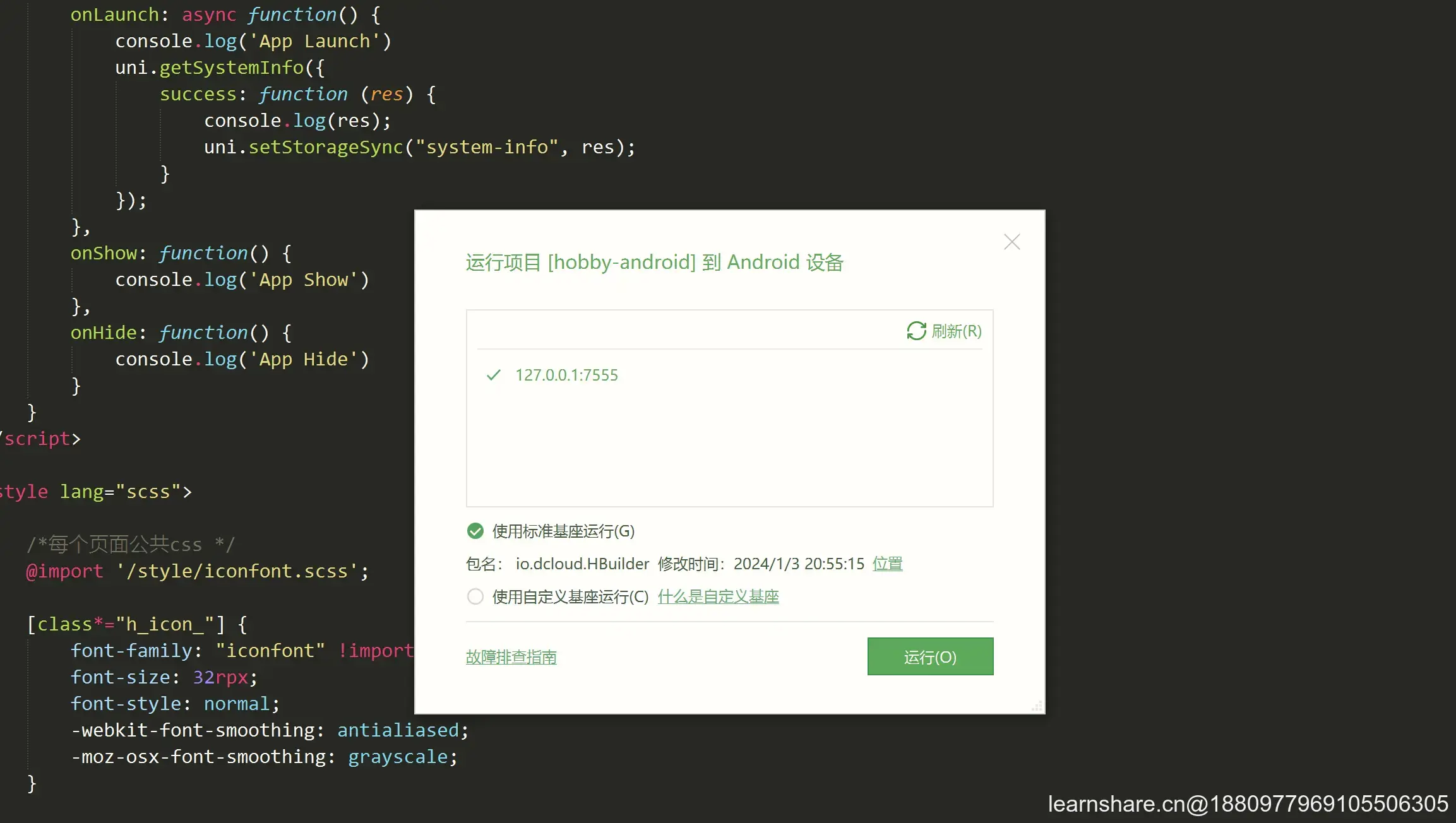This screenshot has height=823, width=1456.
Task: Click the refresh circular arrows icon
Action: (916, 331)
